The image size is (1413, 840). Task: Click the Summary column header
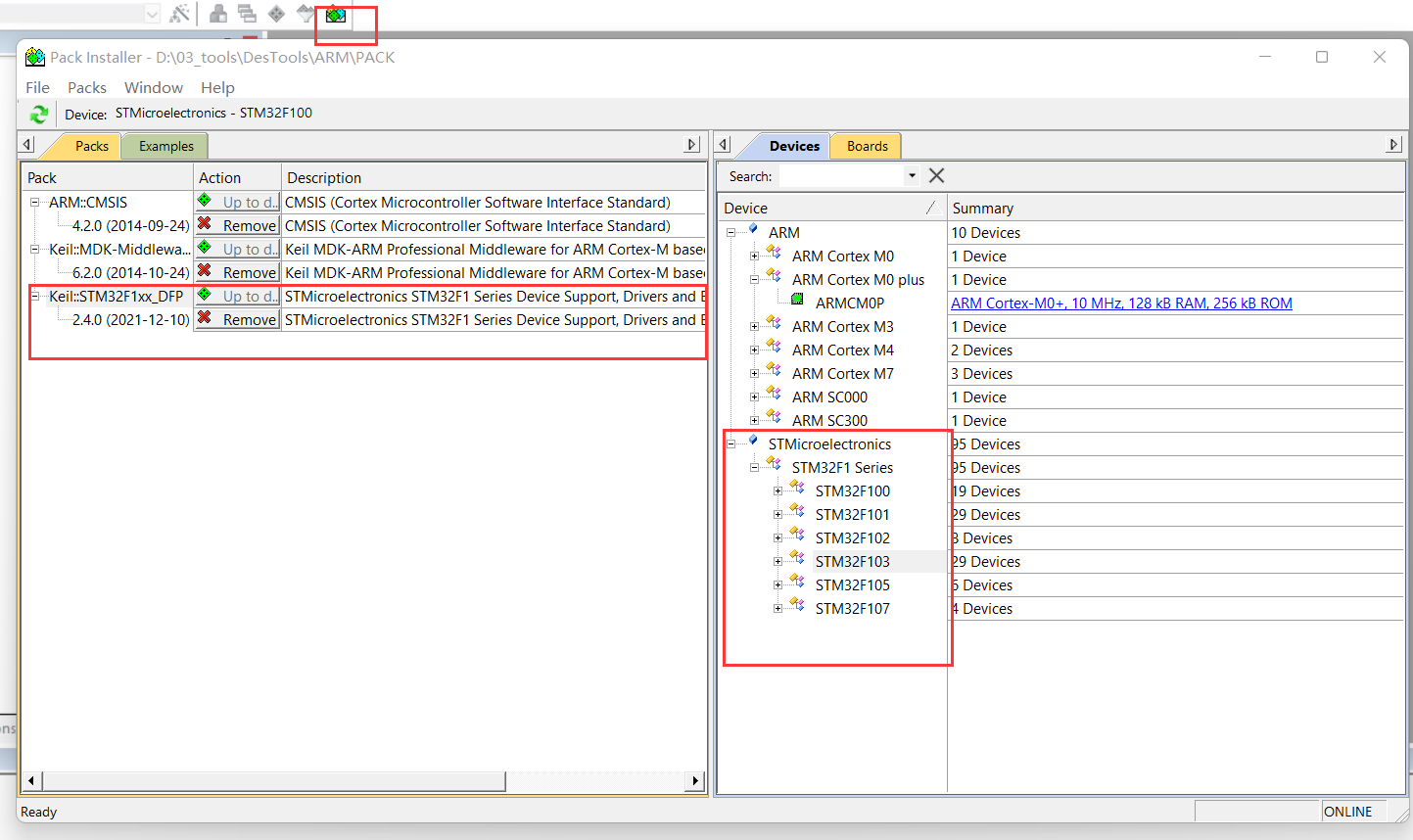(x=1176, y=208)
